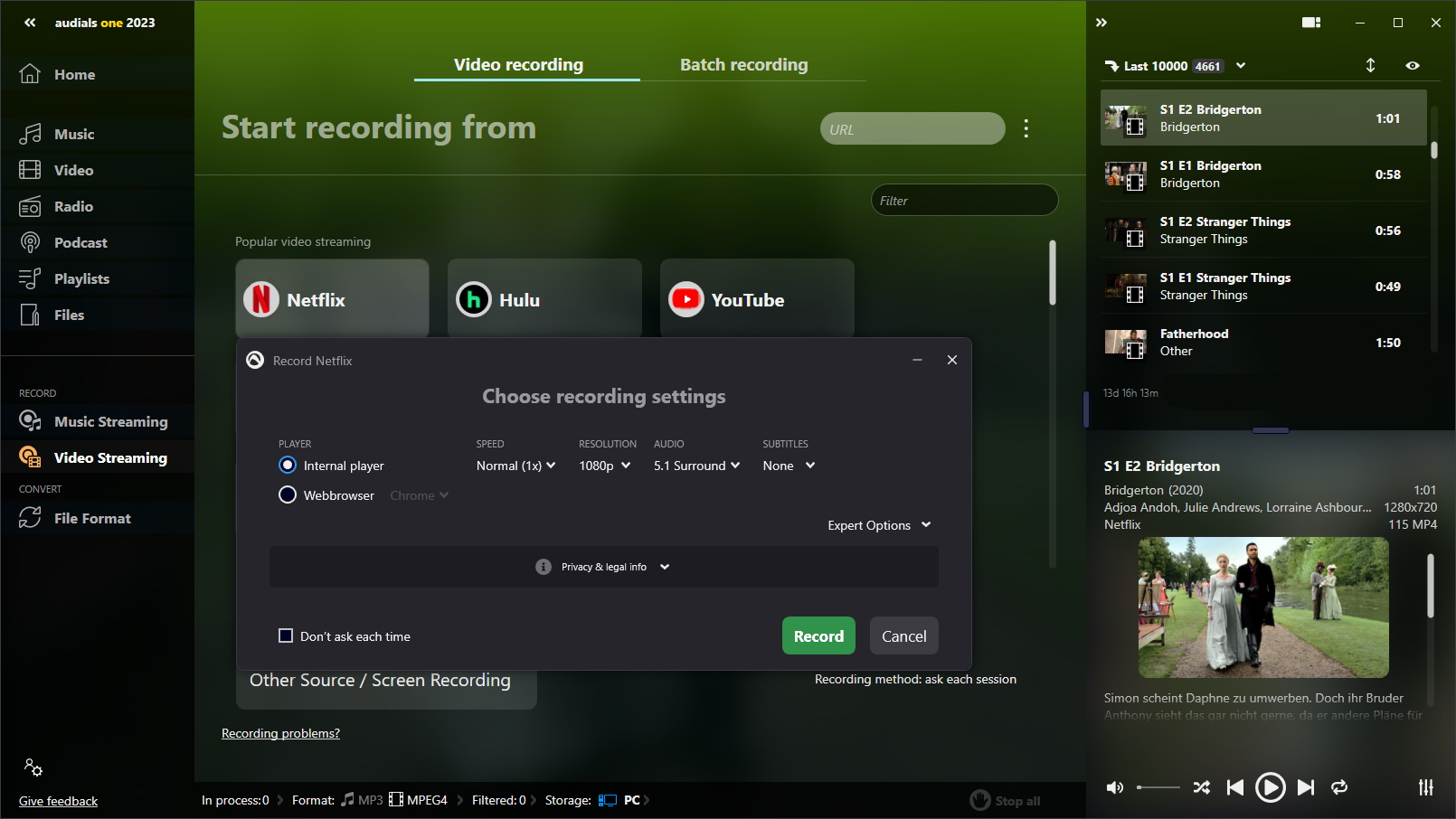The width and height of the screenshot is (1456, 819).
Task: Select Webbrowser radio button
Action: (288, 494)
